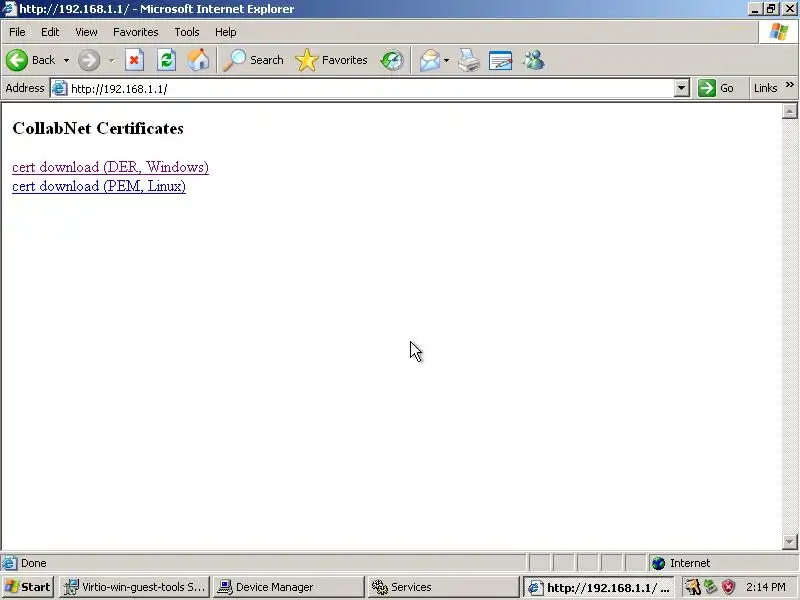800x600 pixels.
Task: Click the red security shield tray icon
Action: 728,587
